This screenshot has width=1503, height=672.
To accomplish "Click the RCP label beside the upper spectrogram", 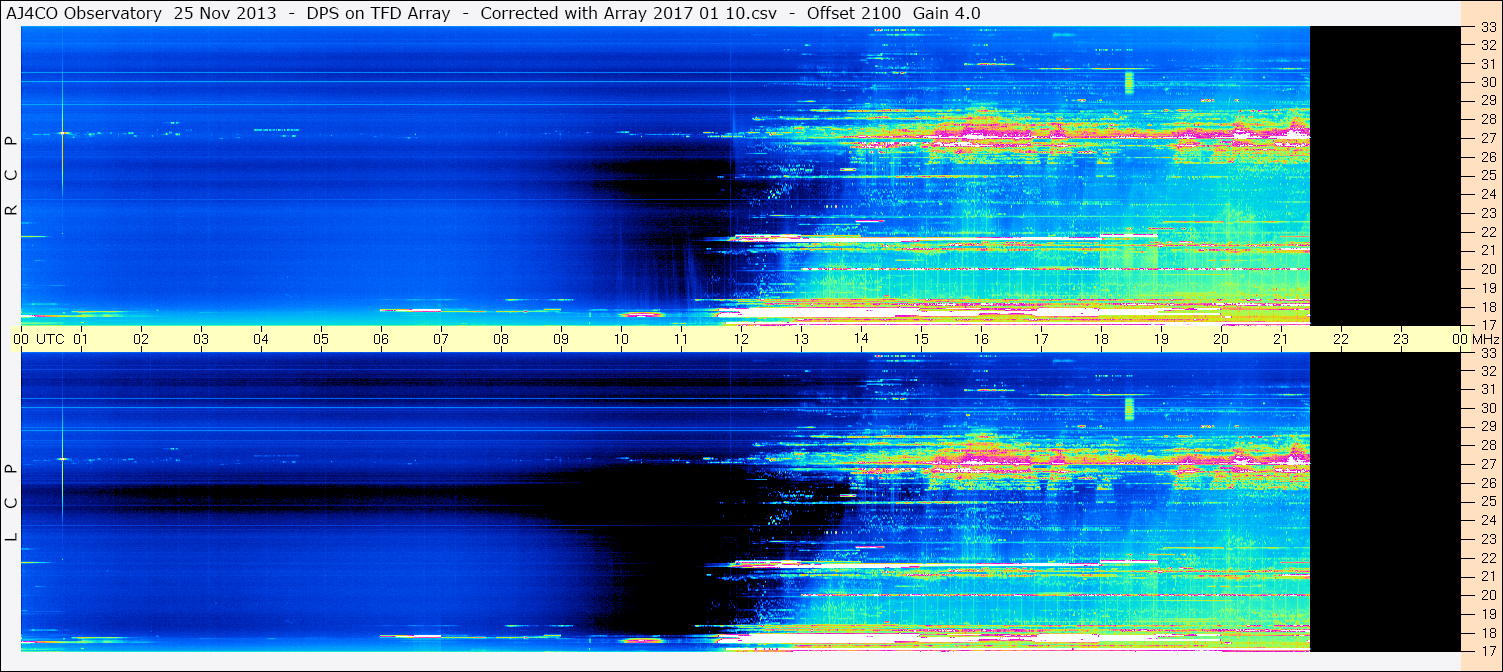I will pos(12,176).
